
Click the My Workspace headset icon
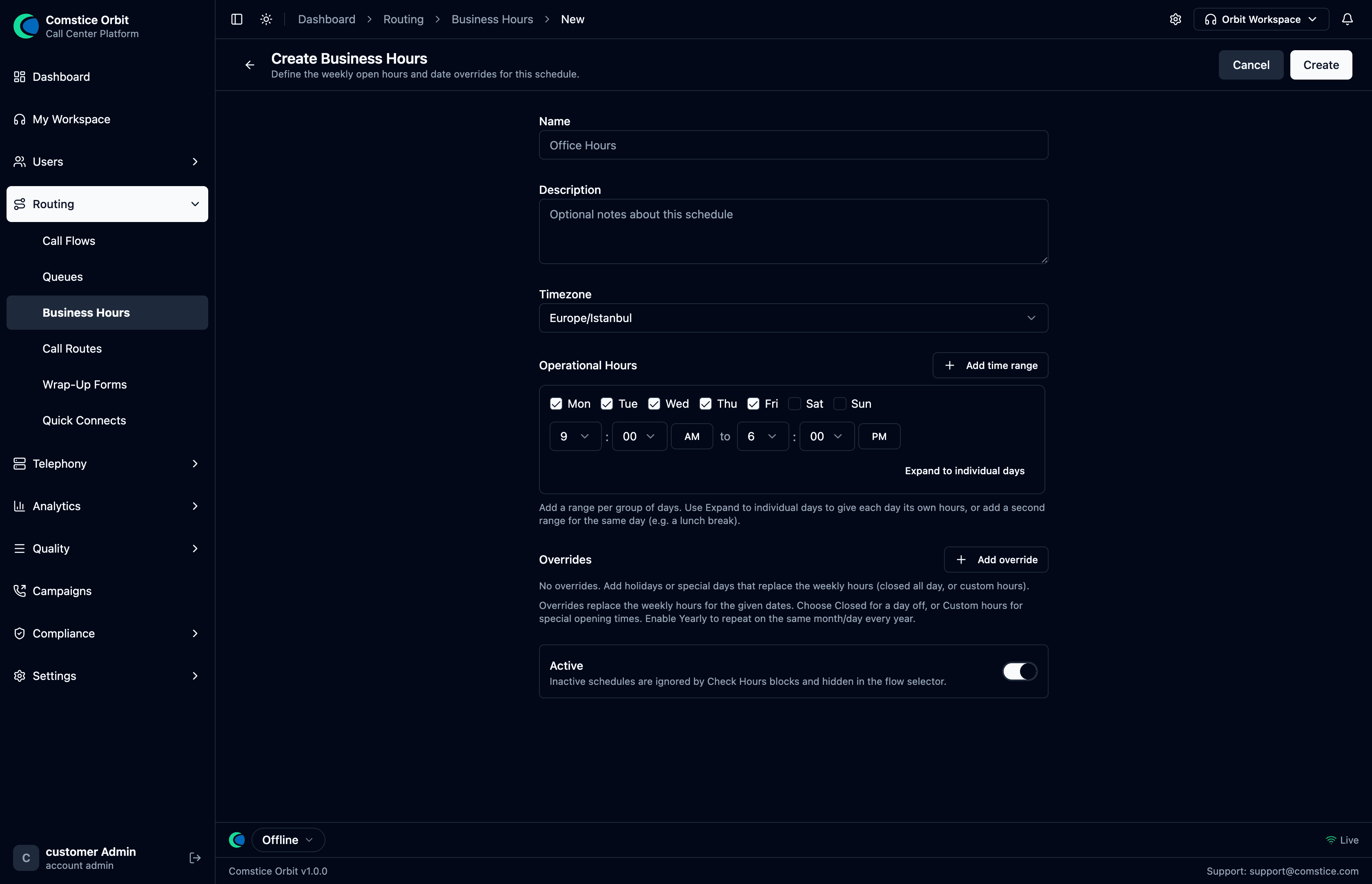pos(20,119)
